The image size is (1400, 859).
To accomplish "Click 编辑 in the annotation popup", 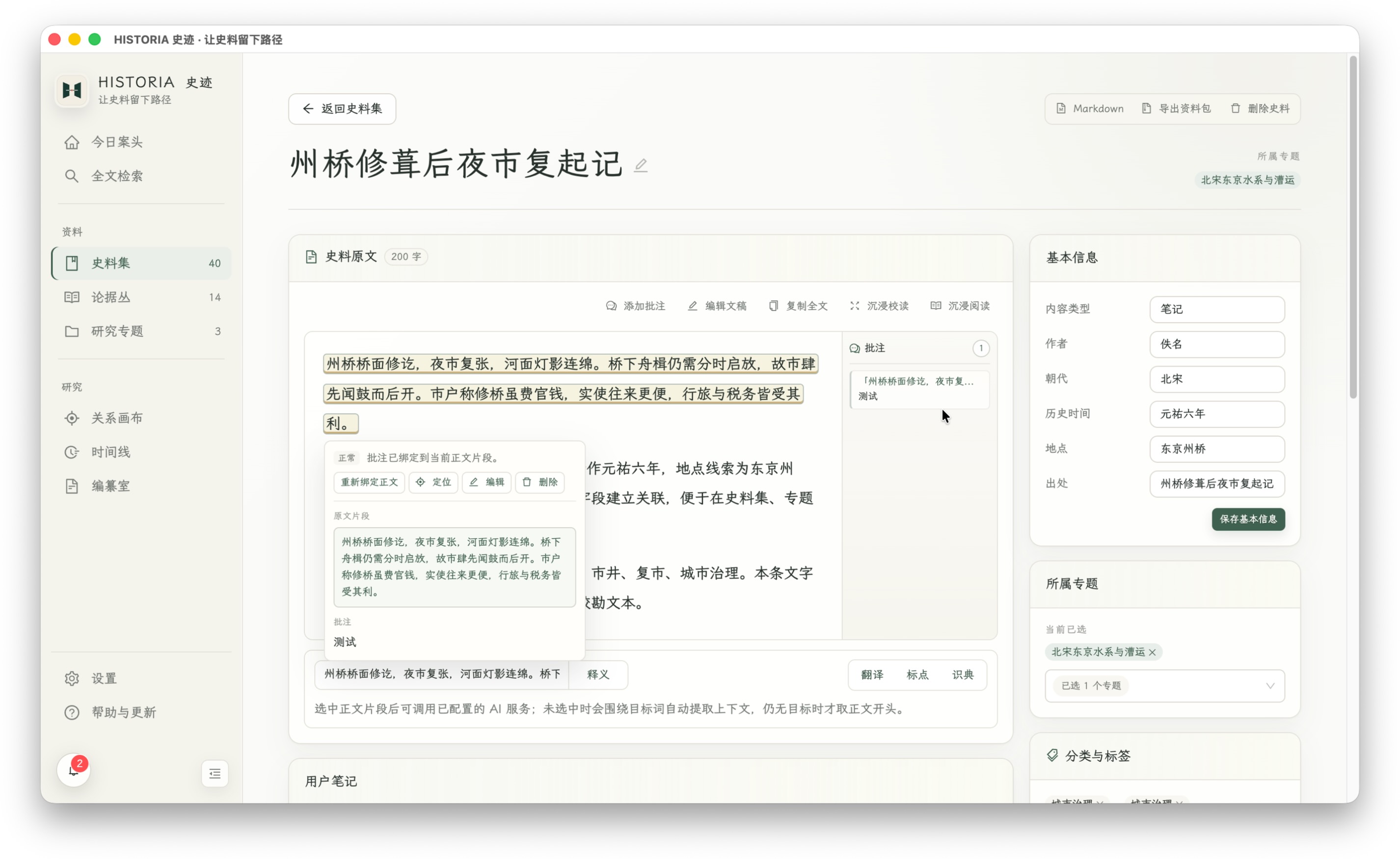I will click(487, 482).
